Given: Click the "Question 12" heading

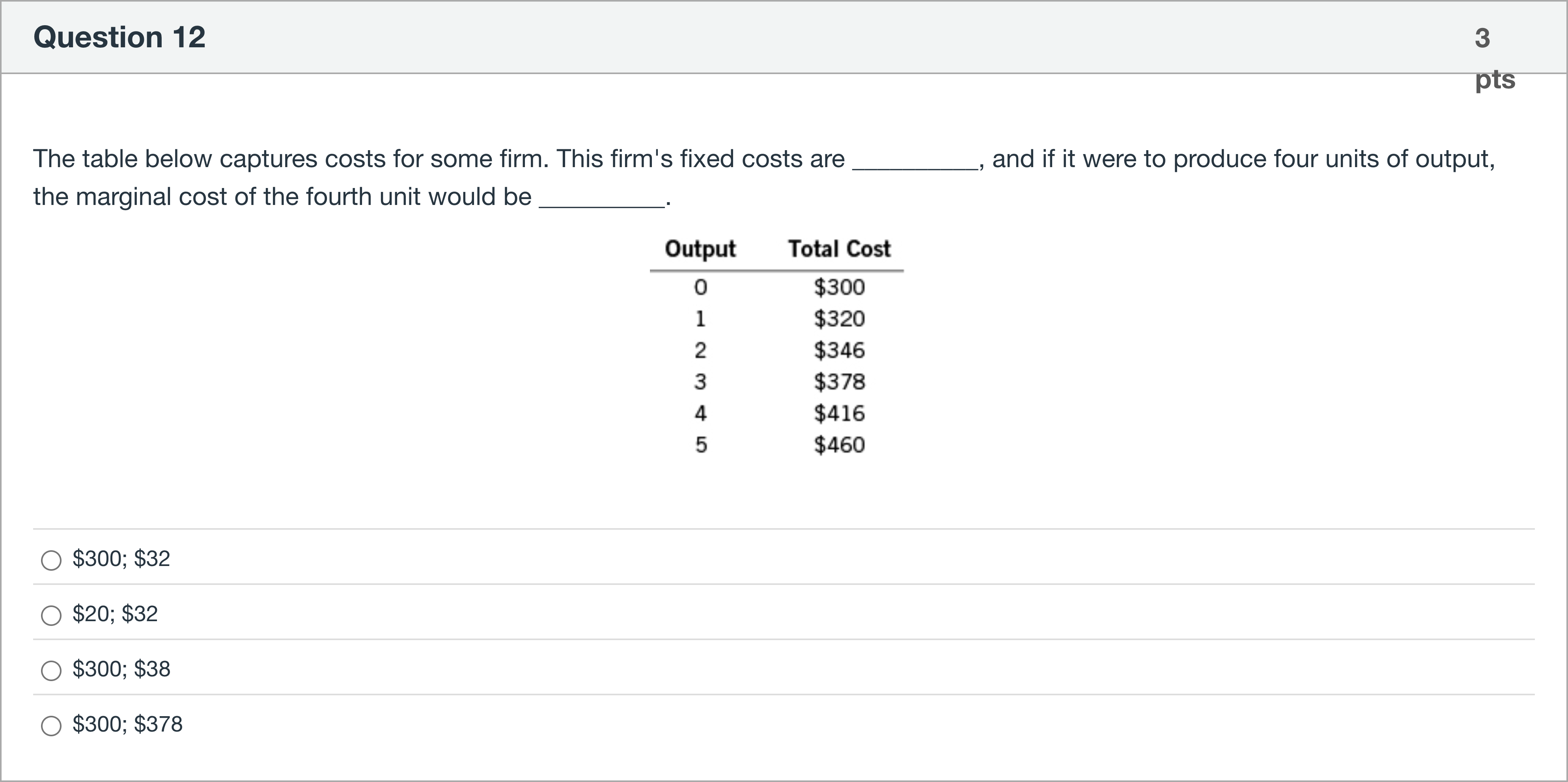Looking at the screenshot, I should [119, 37].
